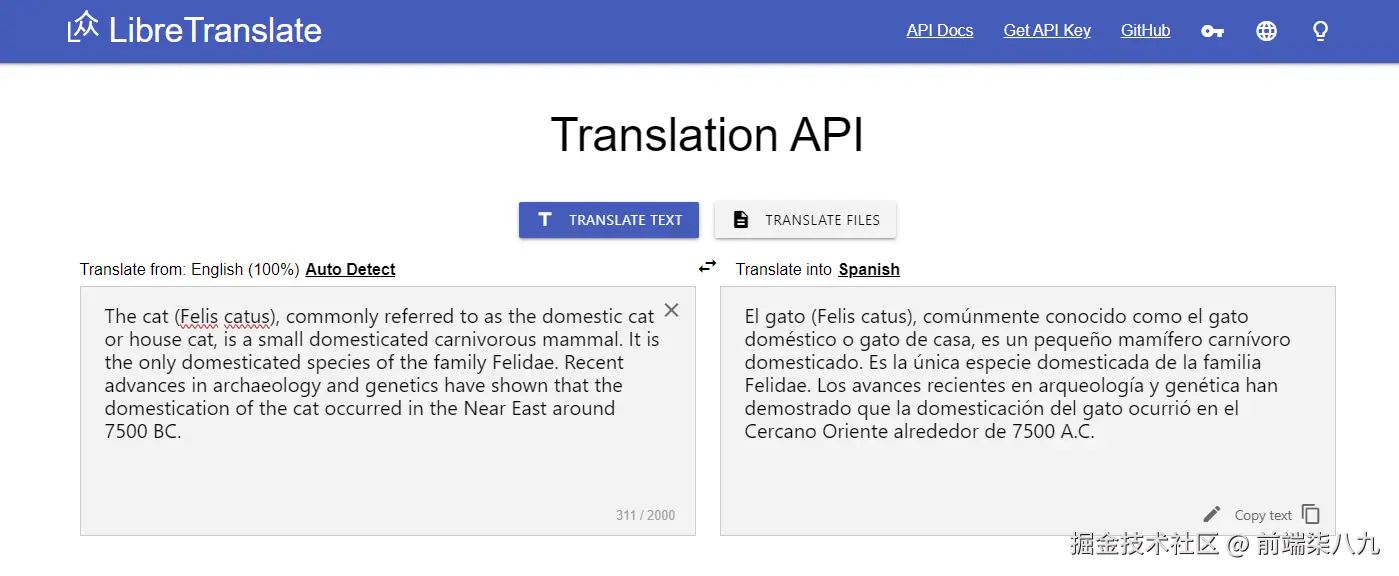The height and width of the screenshot is (576, 1399).
Task: Switch to Translate Files mode
Action: pos(805,220)
